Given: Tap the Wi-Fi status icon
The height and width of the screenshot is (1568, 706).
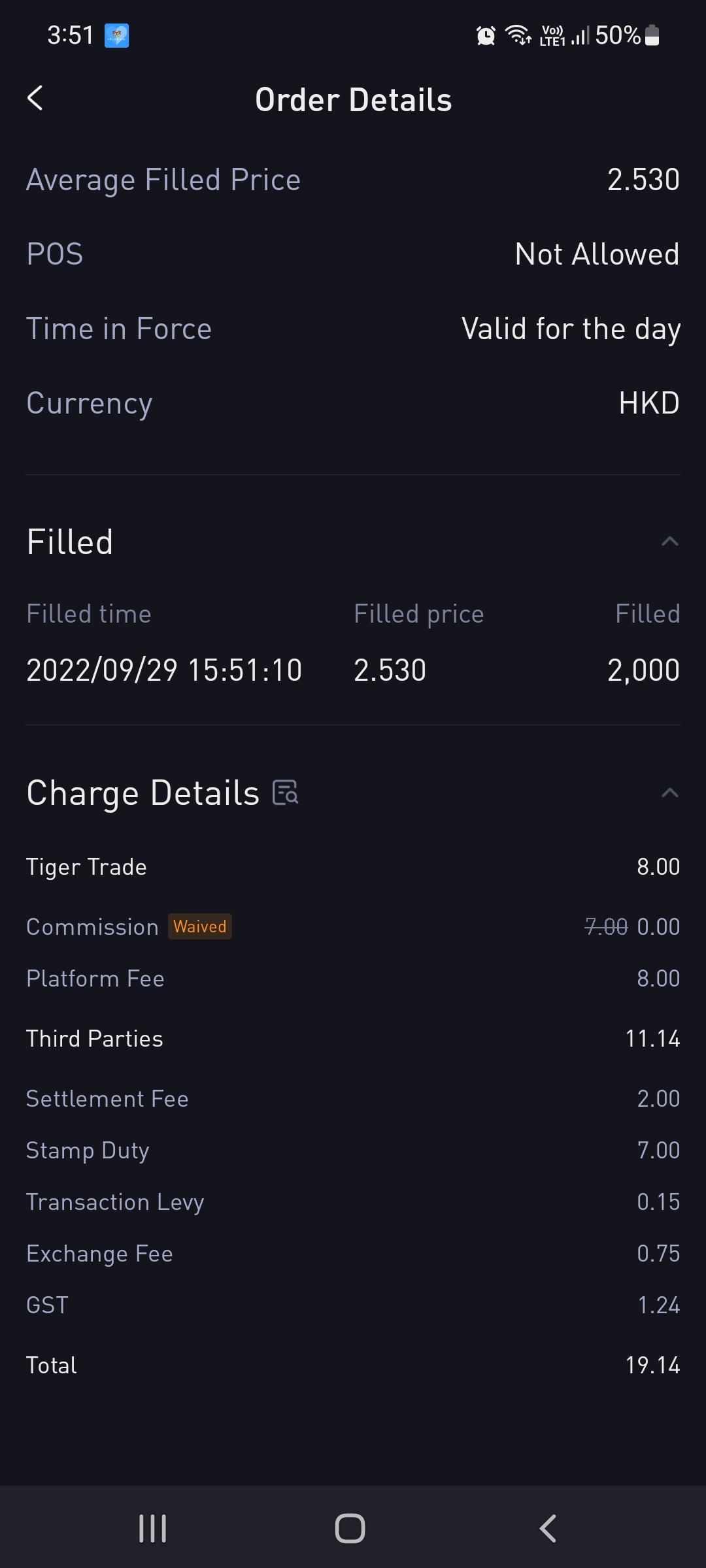Looking at the screenshot, I should click(x=518, y=35).
